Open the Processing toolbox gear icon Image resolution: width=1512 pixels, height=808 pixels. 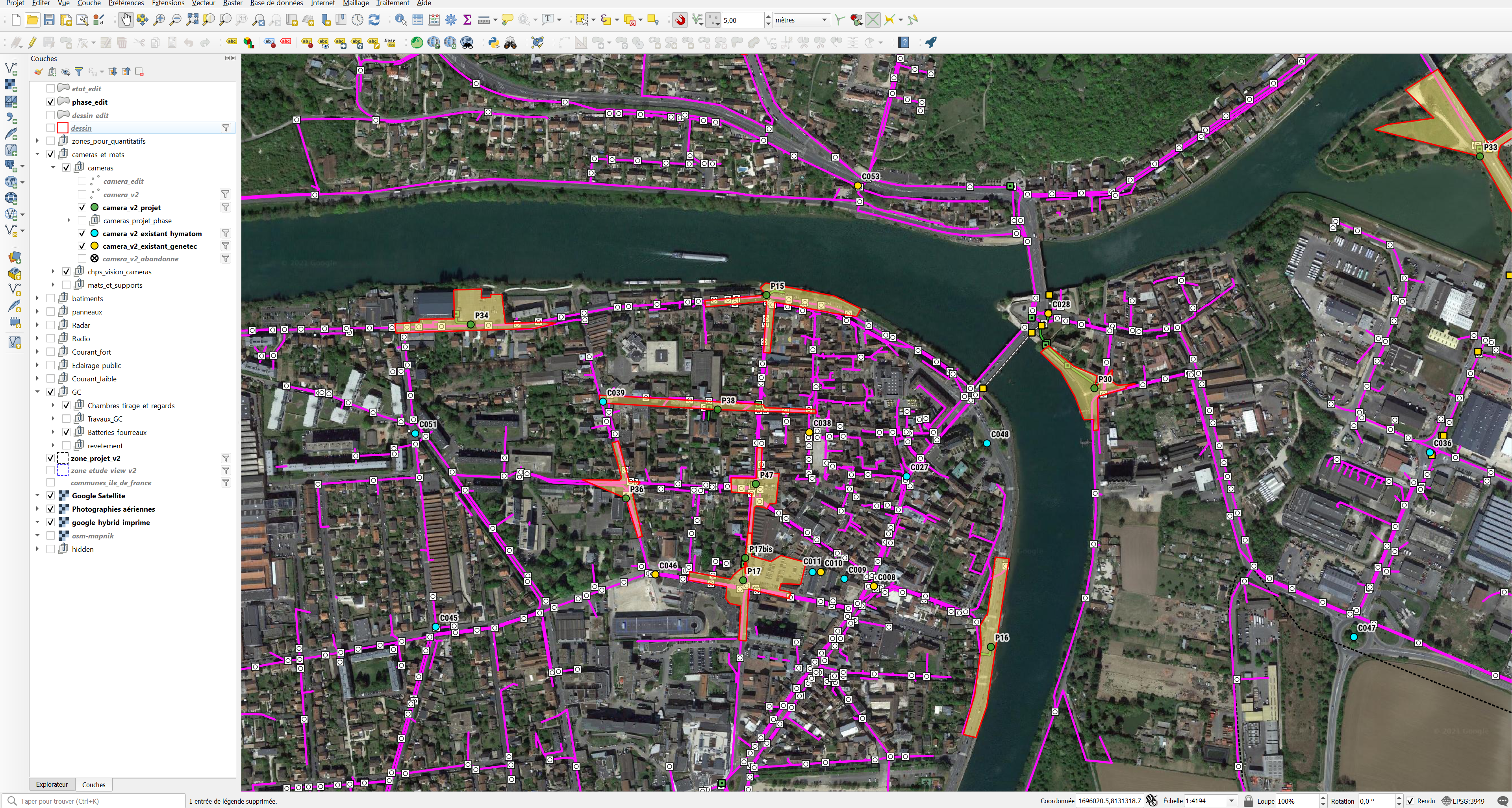(x=451, y=20)
